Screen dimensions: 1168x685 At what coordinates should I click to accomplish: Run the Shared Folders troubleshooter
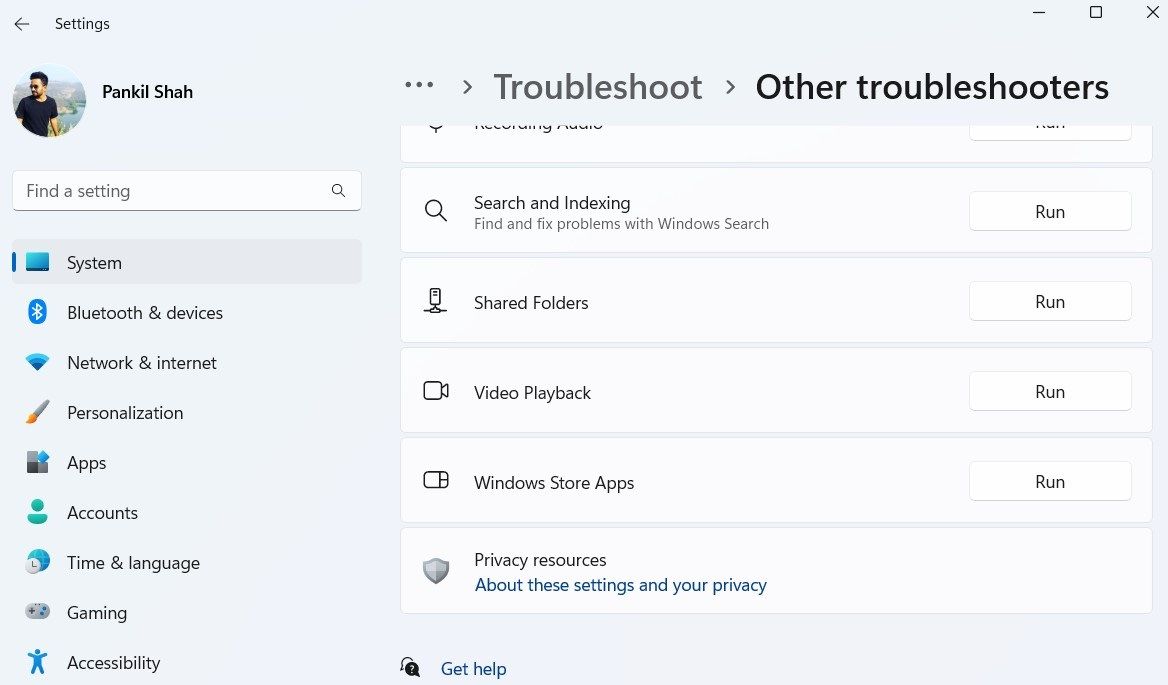click(x=1050, y=302)
